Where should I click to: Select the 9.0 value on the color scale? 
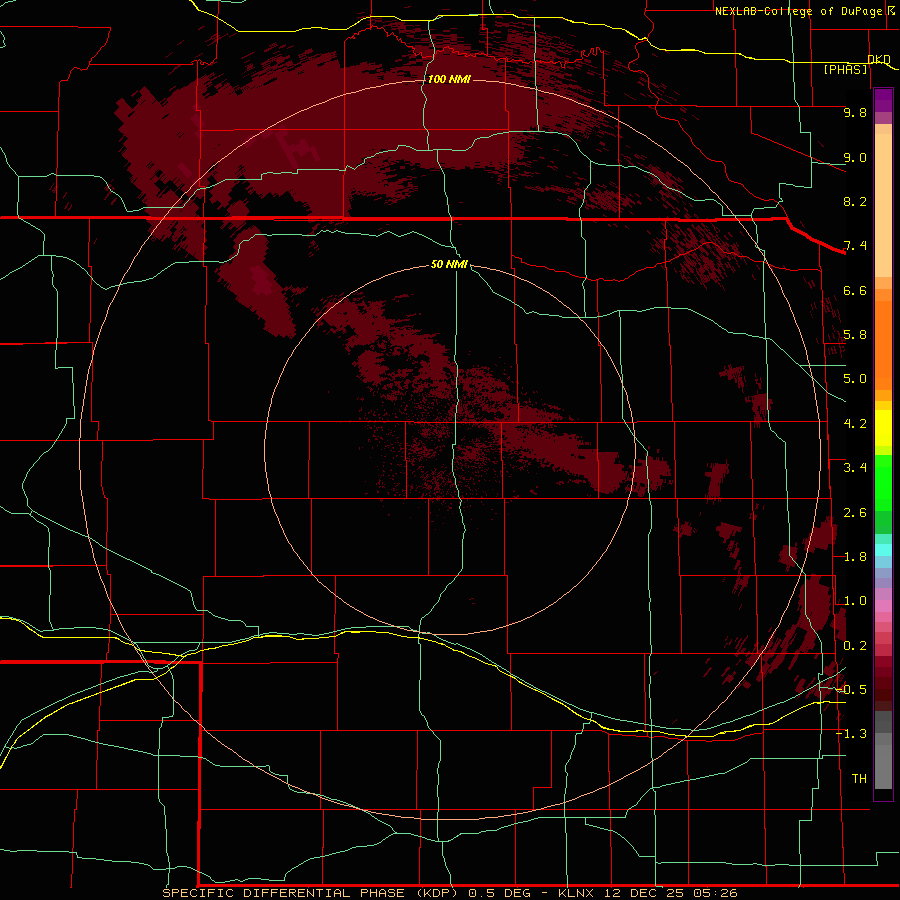pyautogui.click(x=855, y=157)
